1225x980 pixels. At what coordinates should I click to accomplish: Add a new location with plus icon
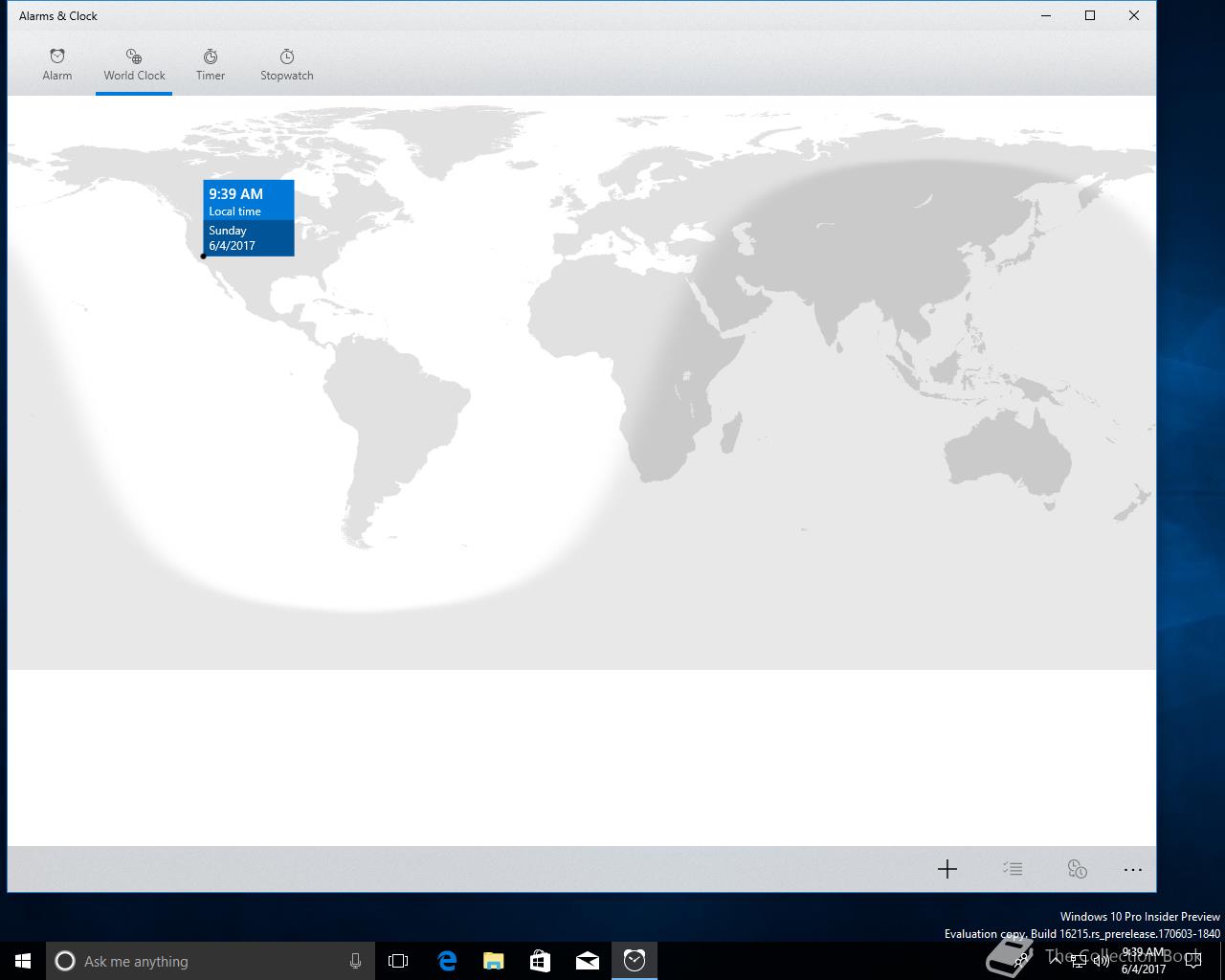pyautogui.click(x=947, y=869)
